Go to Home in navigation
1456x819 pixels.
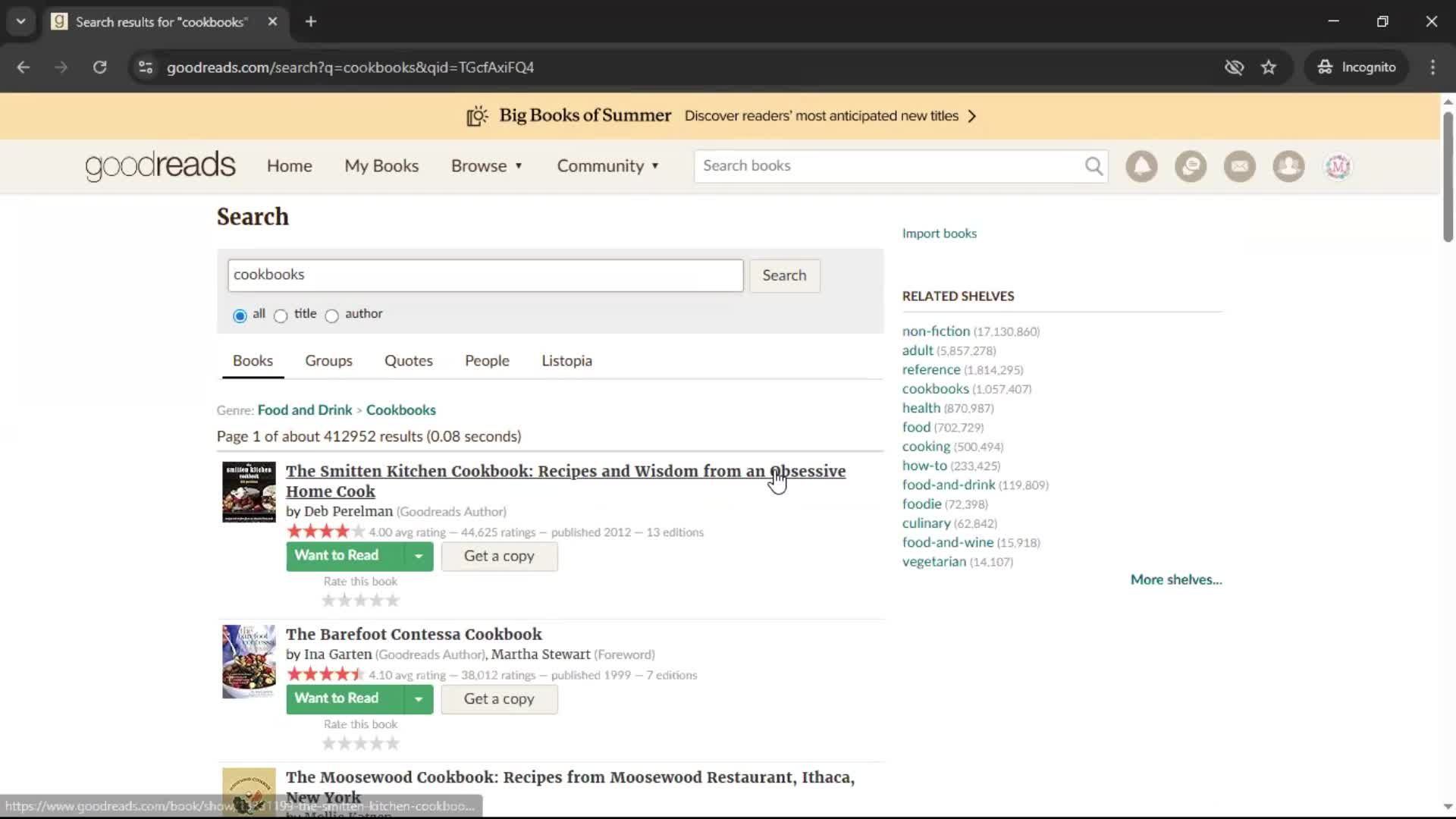tap(289, 166)
